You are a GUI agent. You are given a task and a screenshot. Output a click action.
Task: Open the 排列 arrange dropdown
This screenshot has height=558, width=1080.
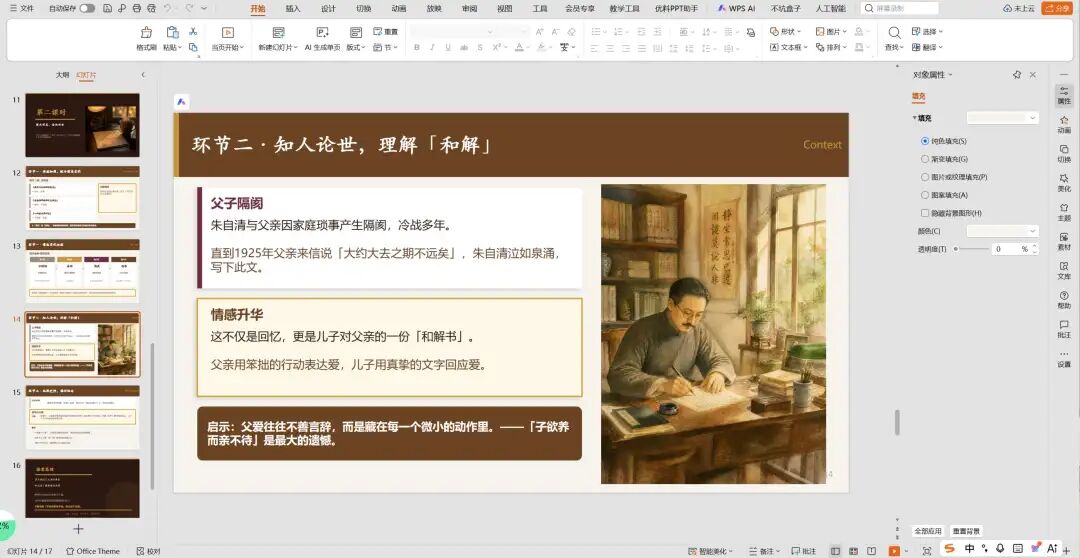pyautogui.click(x=831, y=48)
